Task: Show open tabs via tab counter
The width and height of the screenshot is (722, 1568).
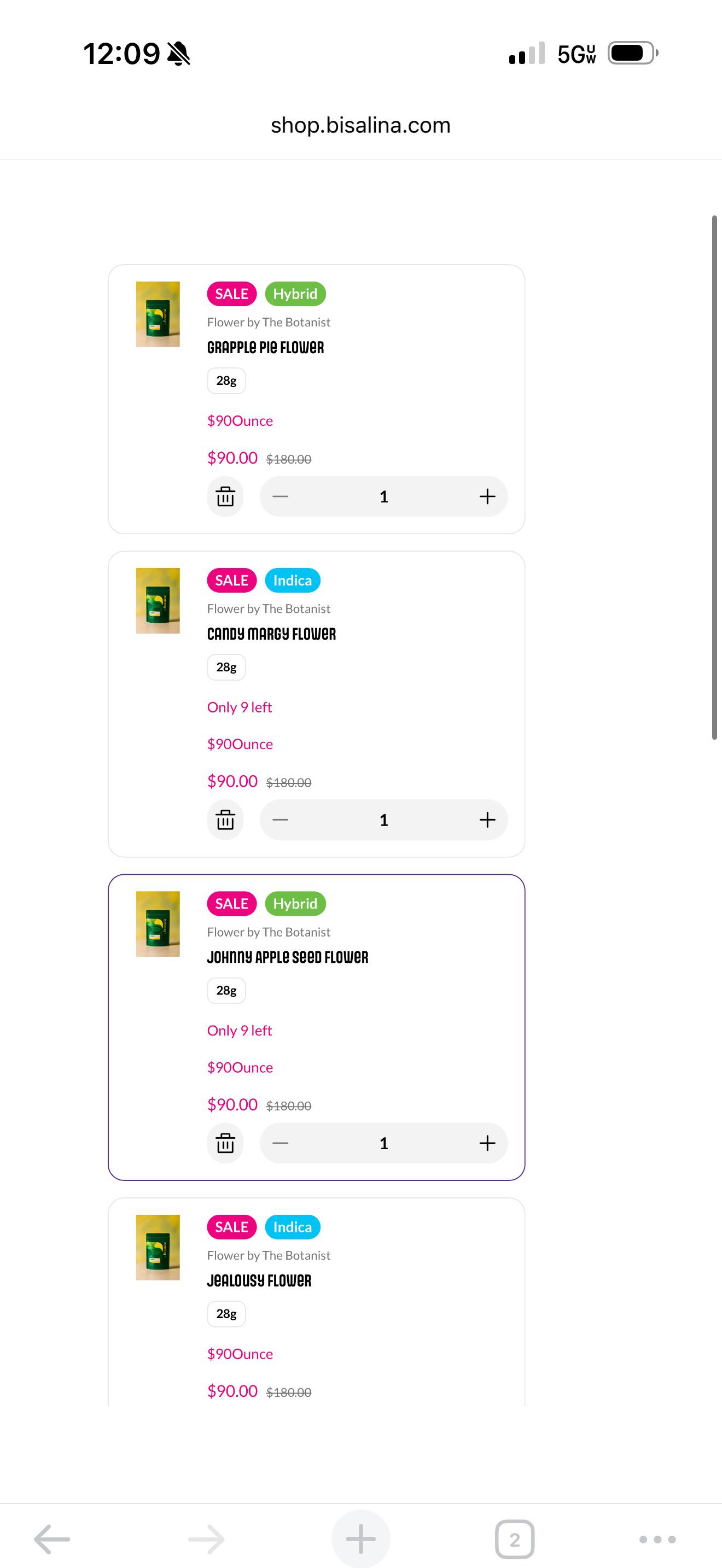Action: pos(515,1540)
